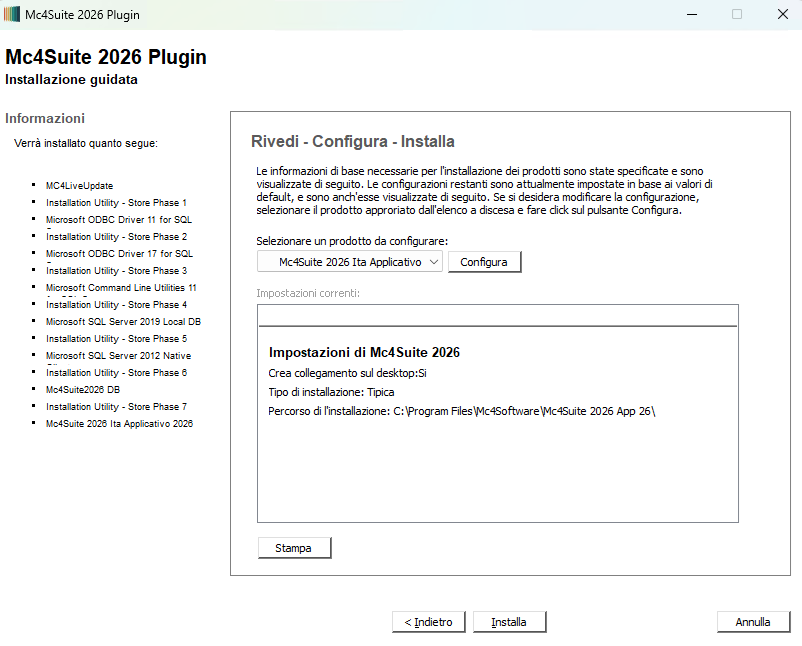The width and height of the screenshot is (802, 646).
Task: Select Microsoft SQL Server 2019 Local DB item
Action: tap(123, 322)
